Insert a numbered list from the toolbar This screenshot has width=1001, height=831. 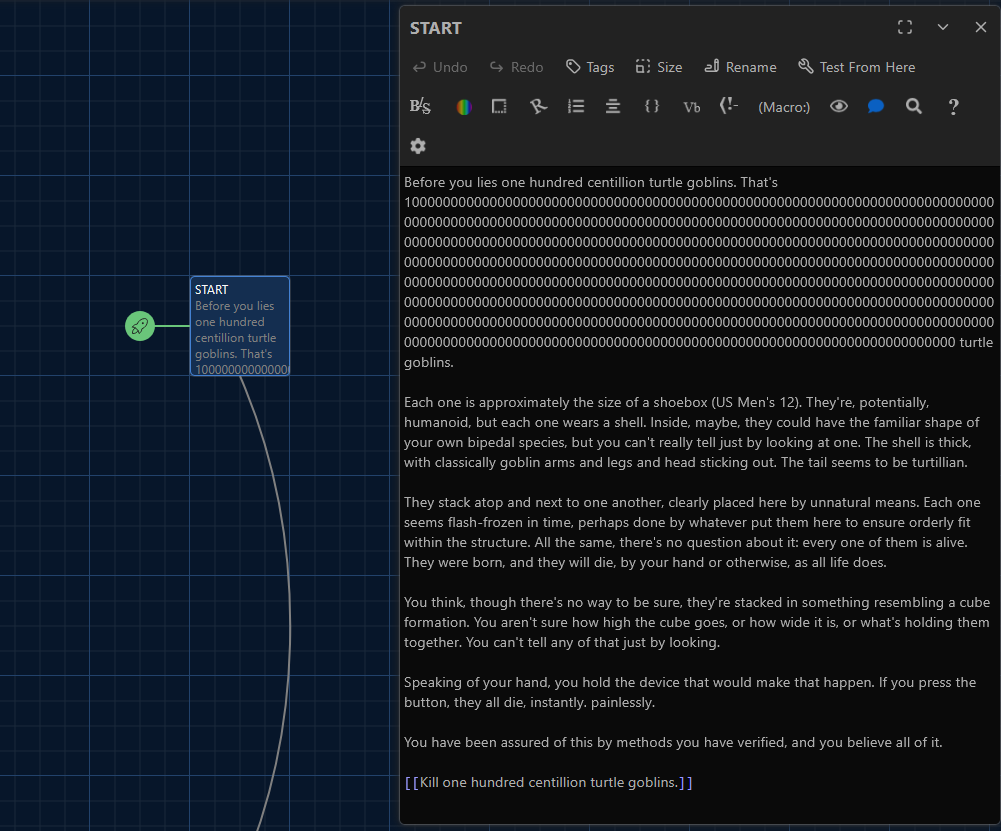[x=576, y=107]
